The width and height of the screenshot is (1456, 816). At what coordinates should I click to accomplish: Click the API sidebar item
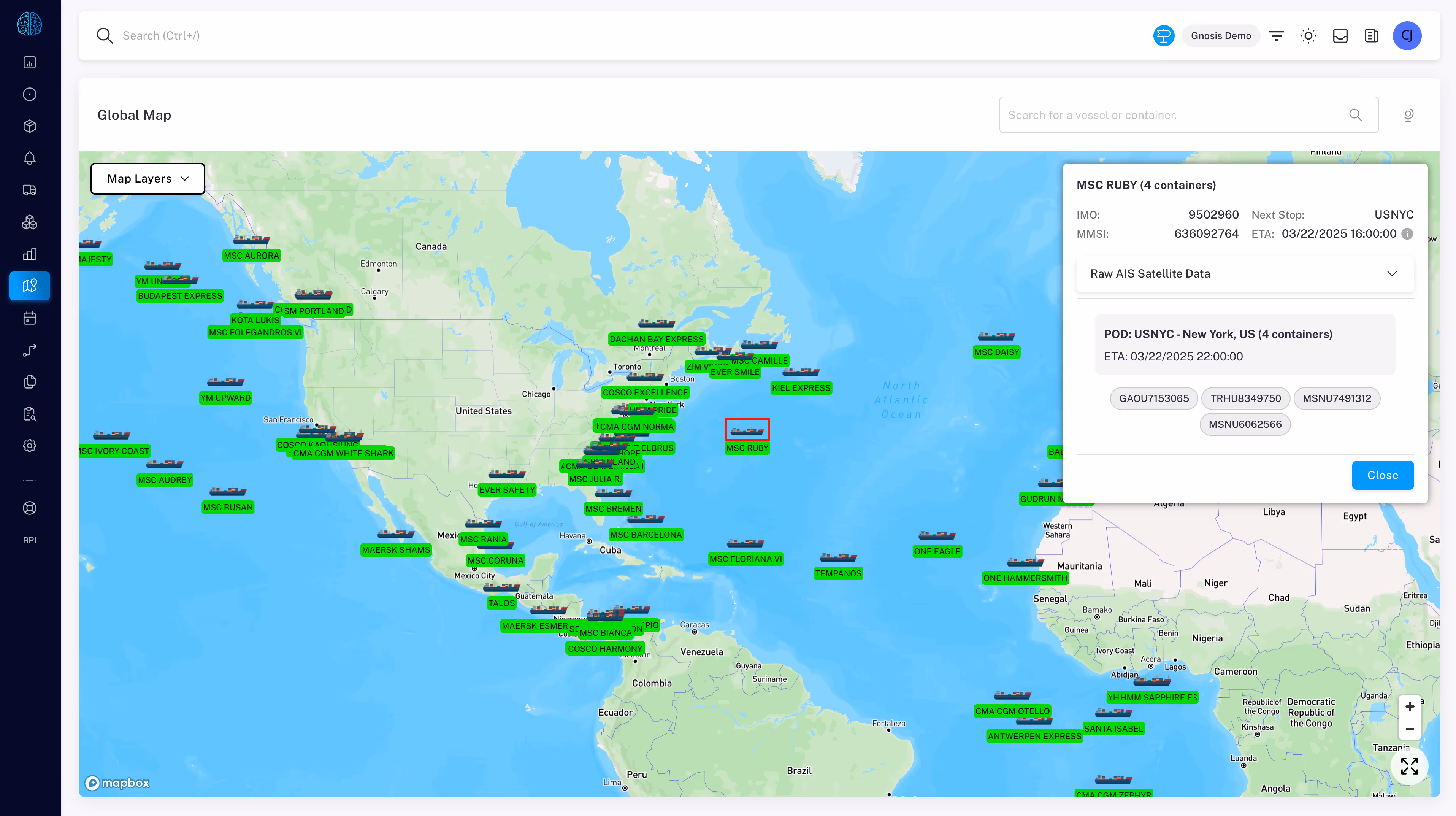click(29, 540)
